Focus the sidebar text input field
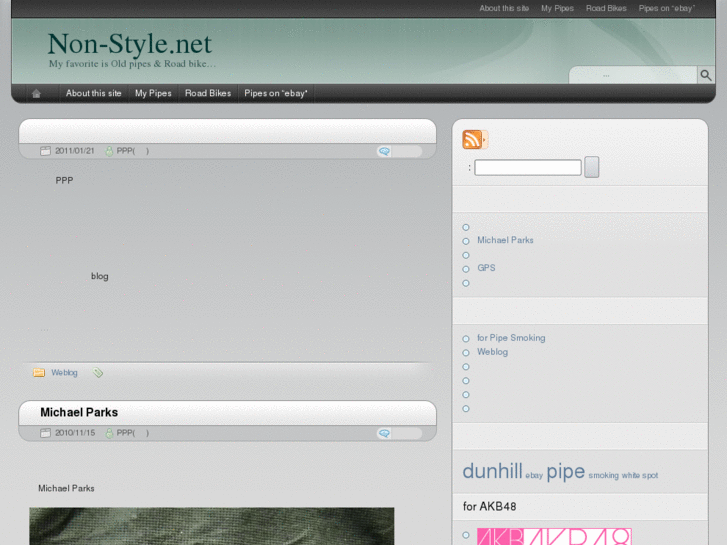Image resolution: width=727 pixels, height=545 pixels. [x=528, y=167]
